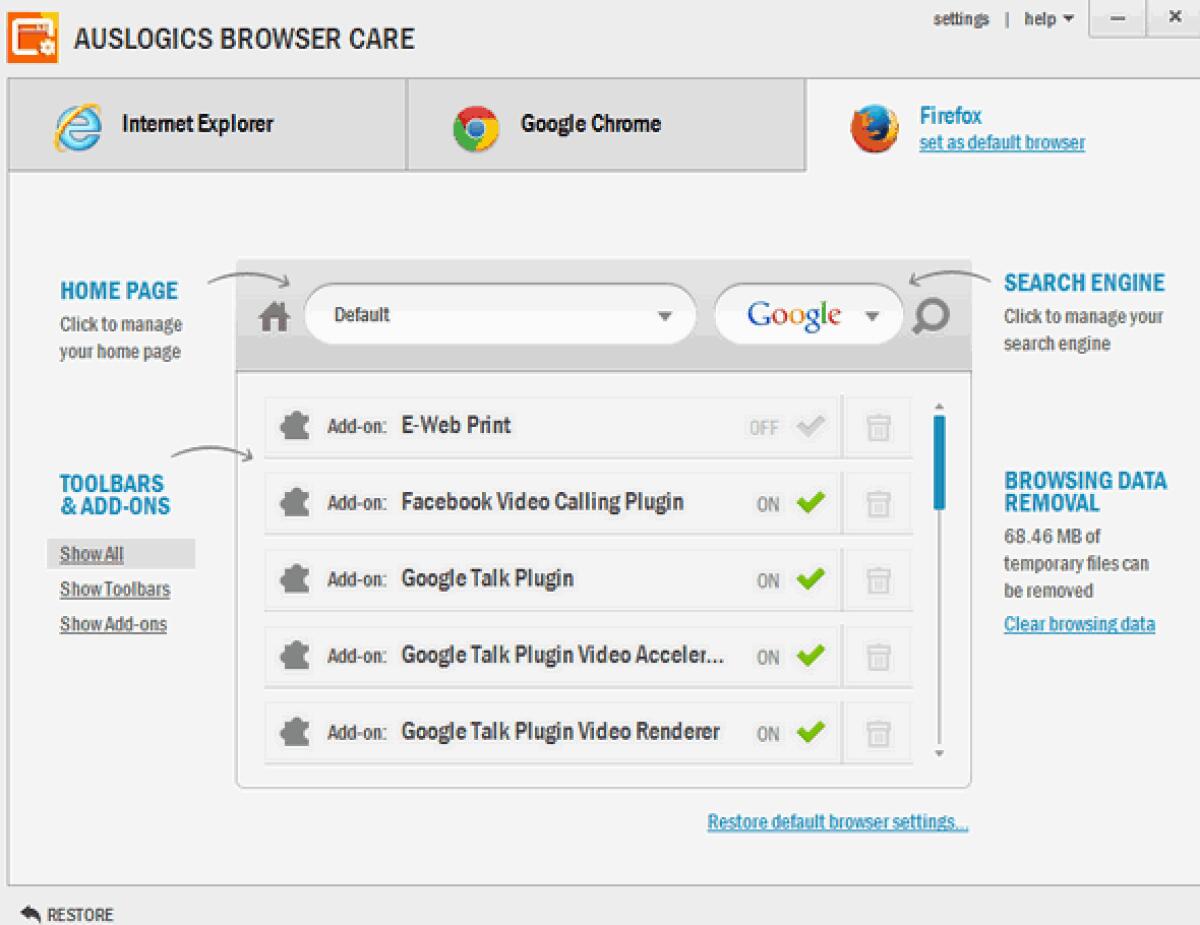Screen dimensions: 1200x925
Task: Delete the Google Talk Plugin add-on
Action: coord(877,579)
